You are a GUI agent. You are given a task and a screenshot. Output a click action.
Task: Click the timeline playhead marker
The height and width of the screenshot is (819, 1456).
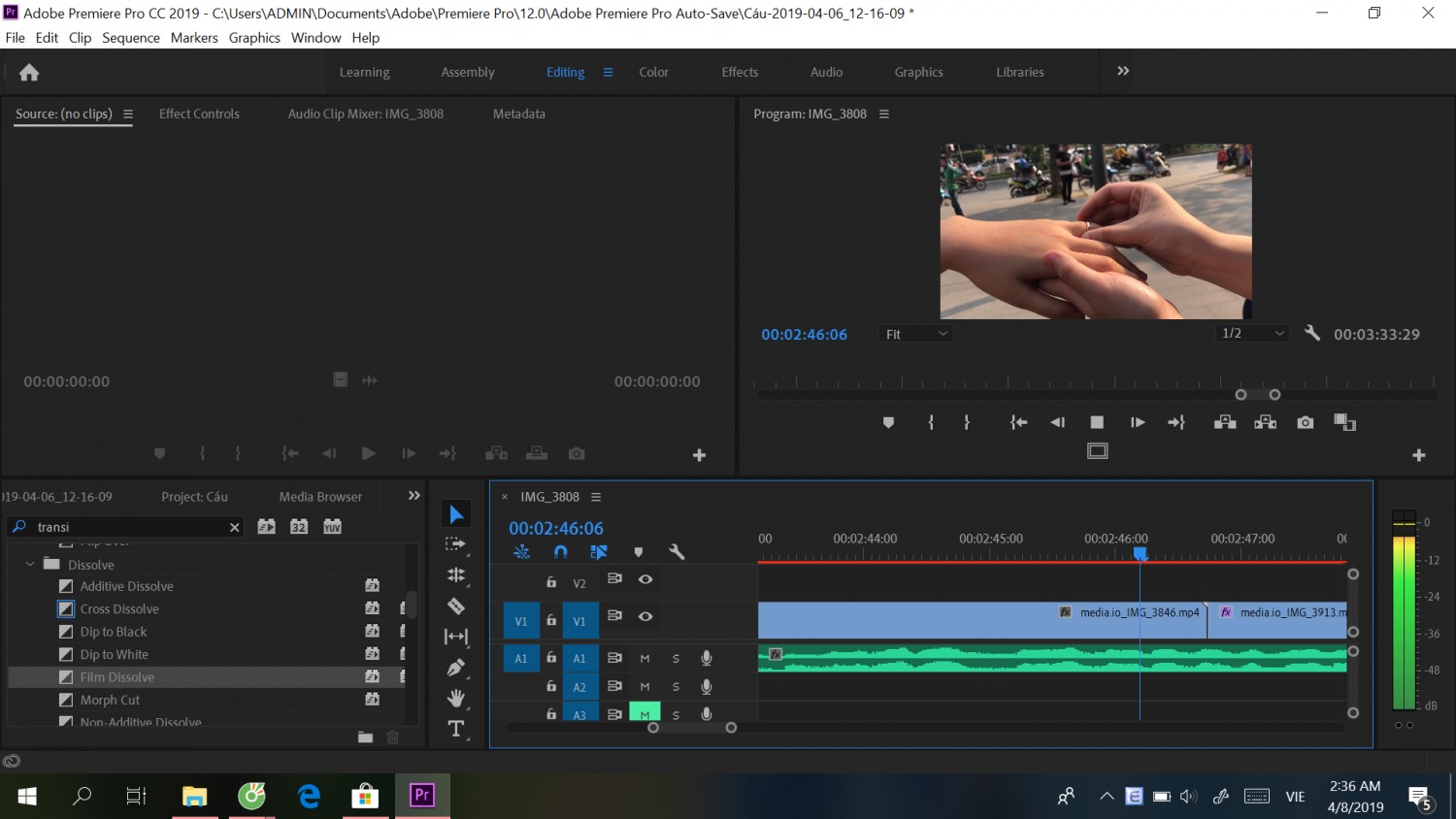[x=1141, y=553]
